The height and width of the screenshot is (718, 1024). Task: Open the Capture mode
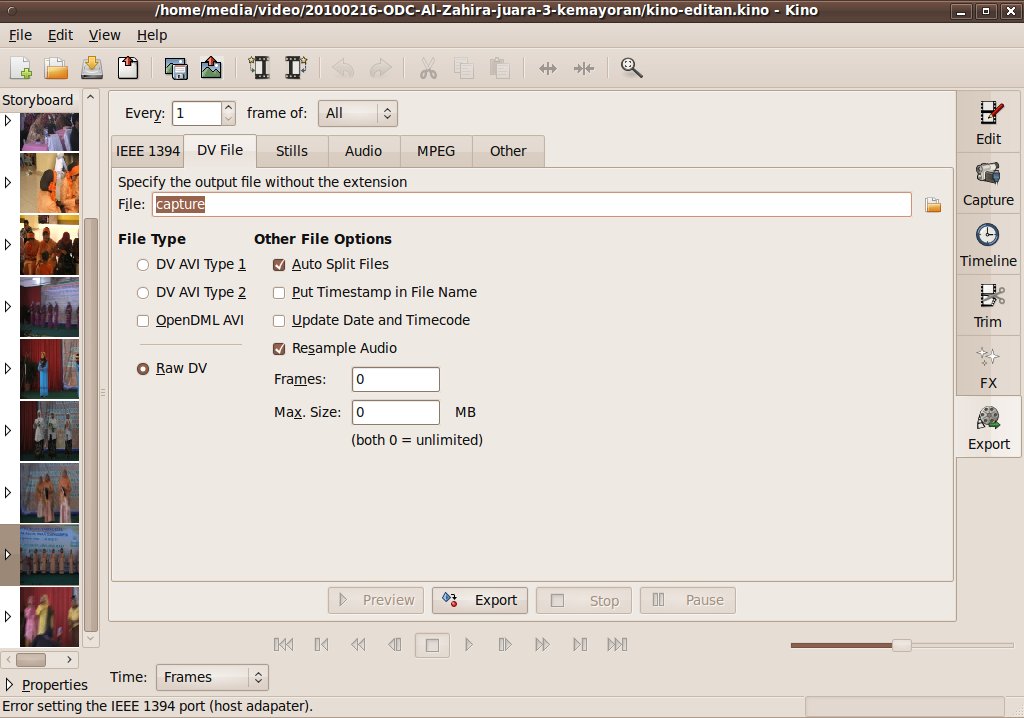pyautogui.click(x=988, y=184)
